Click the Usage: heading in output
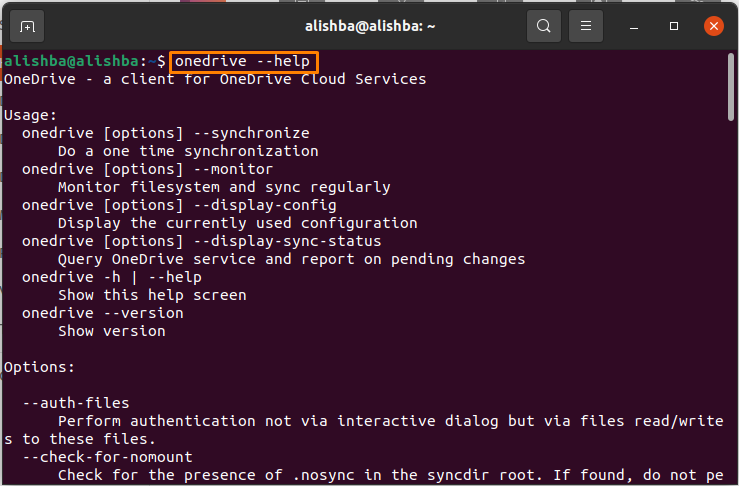 (x=30, y=115)
